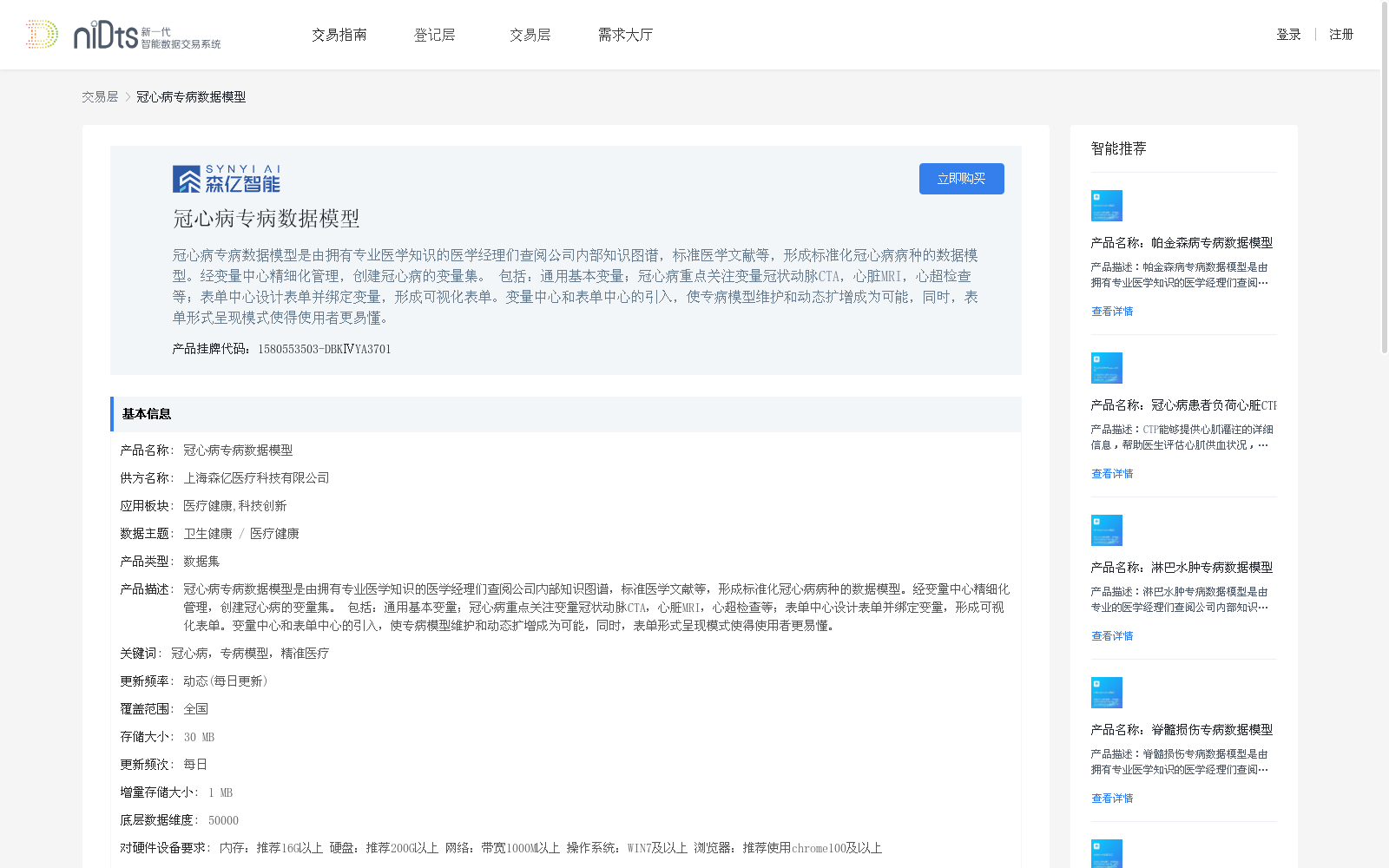The image size is (1389, 868).
Task: Click the niDts site logo
Action: tap(123, 35)
